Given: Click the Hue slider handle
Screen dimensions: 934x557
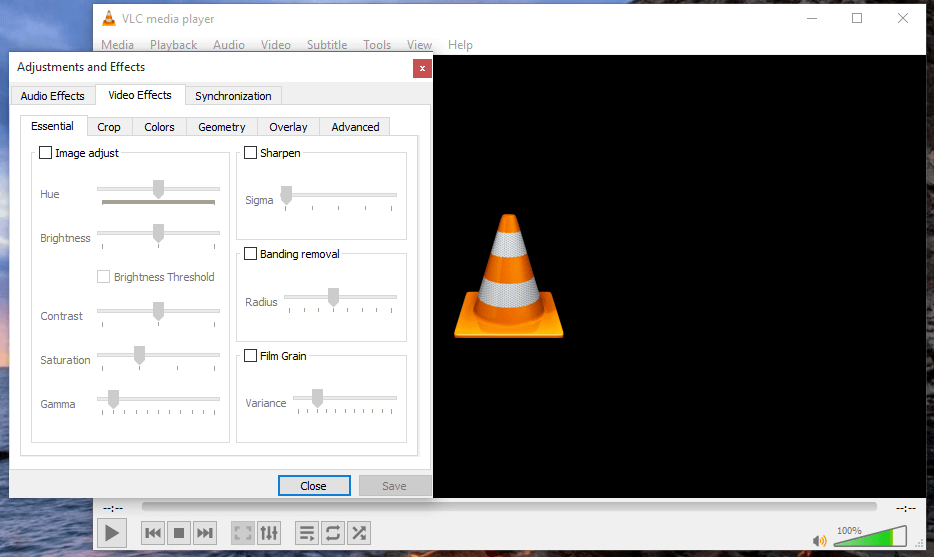Looking at the screenshot, I should 158,189.
